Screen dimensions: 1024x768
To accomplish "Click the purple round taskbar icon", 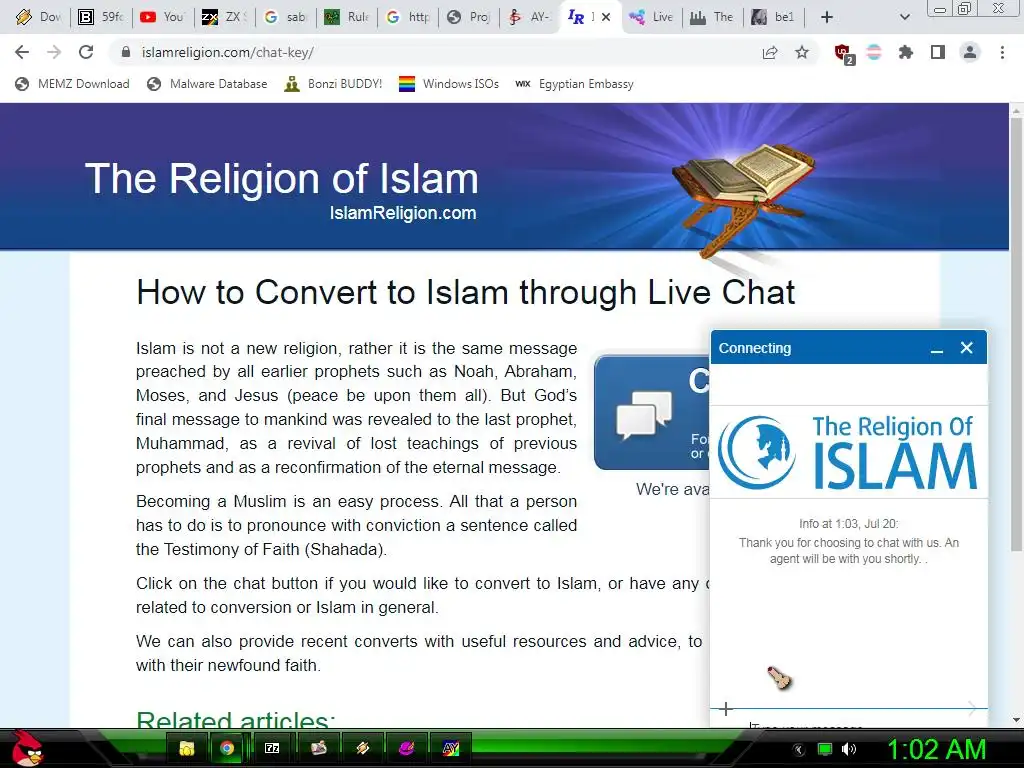I will coord(406,748).
